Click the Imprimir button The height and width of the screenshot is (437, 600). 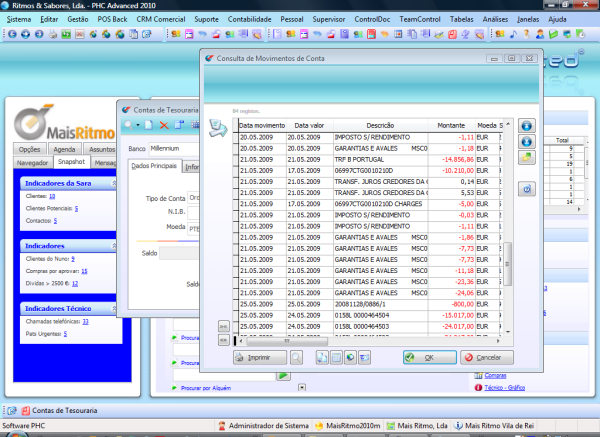click(x=260, y=357)
